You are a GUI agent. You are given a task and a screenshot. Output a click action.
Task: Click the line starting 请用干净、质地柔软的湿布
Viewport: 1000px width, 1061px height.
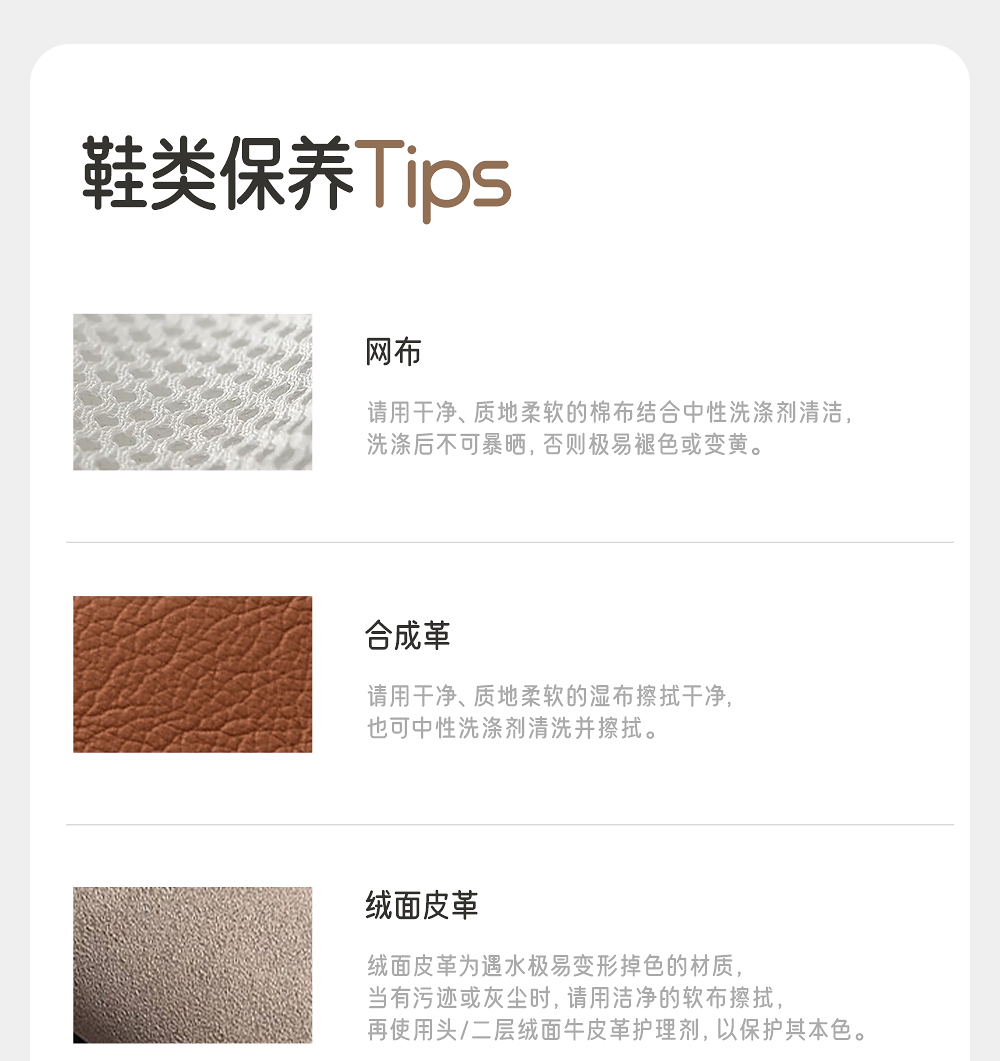coord(550,696)
